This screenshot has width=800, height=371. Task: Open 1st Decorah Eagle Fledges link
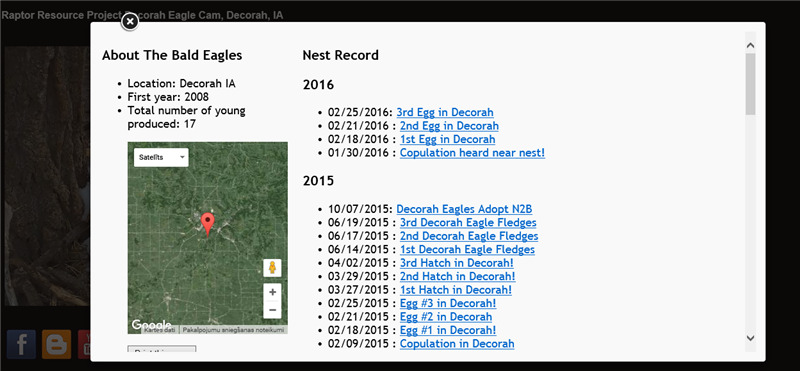[x=467, y=250]
